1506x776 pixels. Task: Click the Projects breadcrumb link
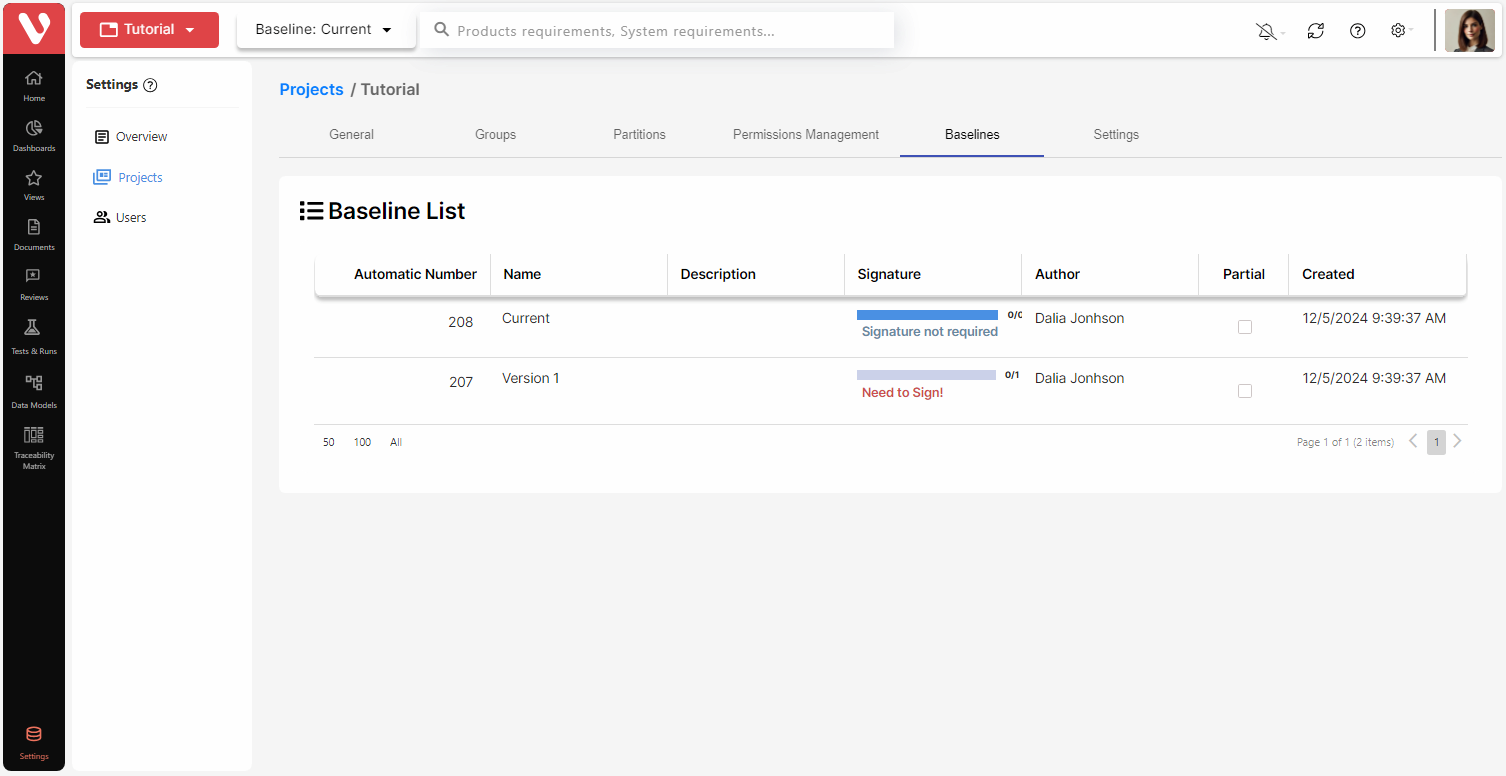[x=311, y=90]
